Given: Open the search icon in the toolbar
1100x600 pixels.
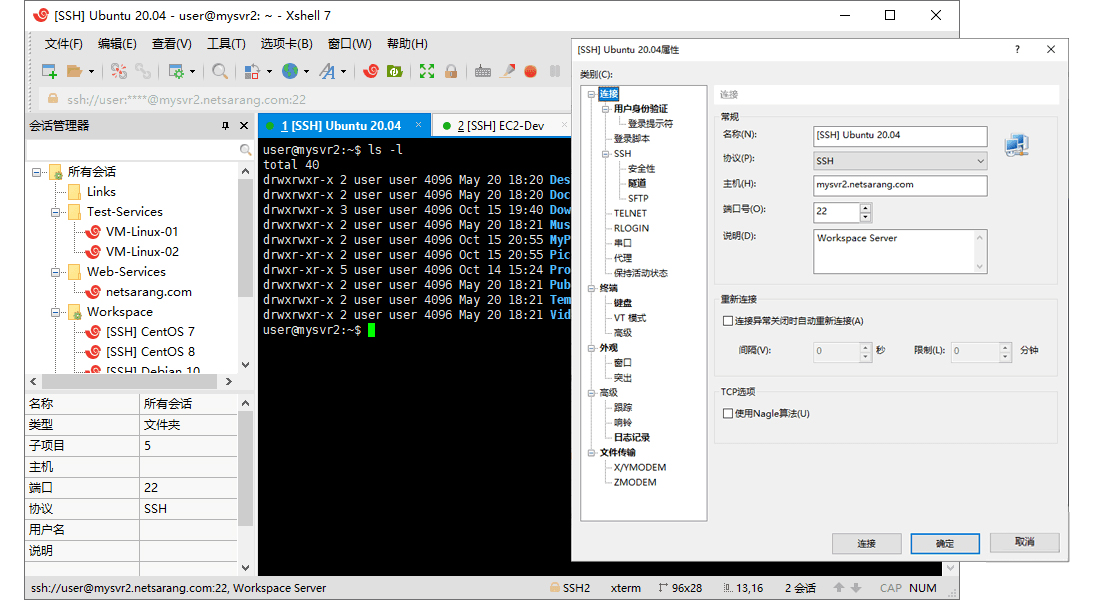Looking at the screenshot, I should pyautogui.click(x=220, y=71).
